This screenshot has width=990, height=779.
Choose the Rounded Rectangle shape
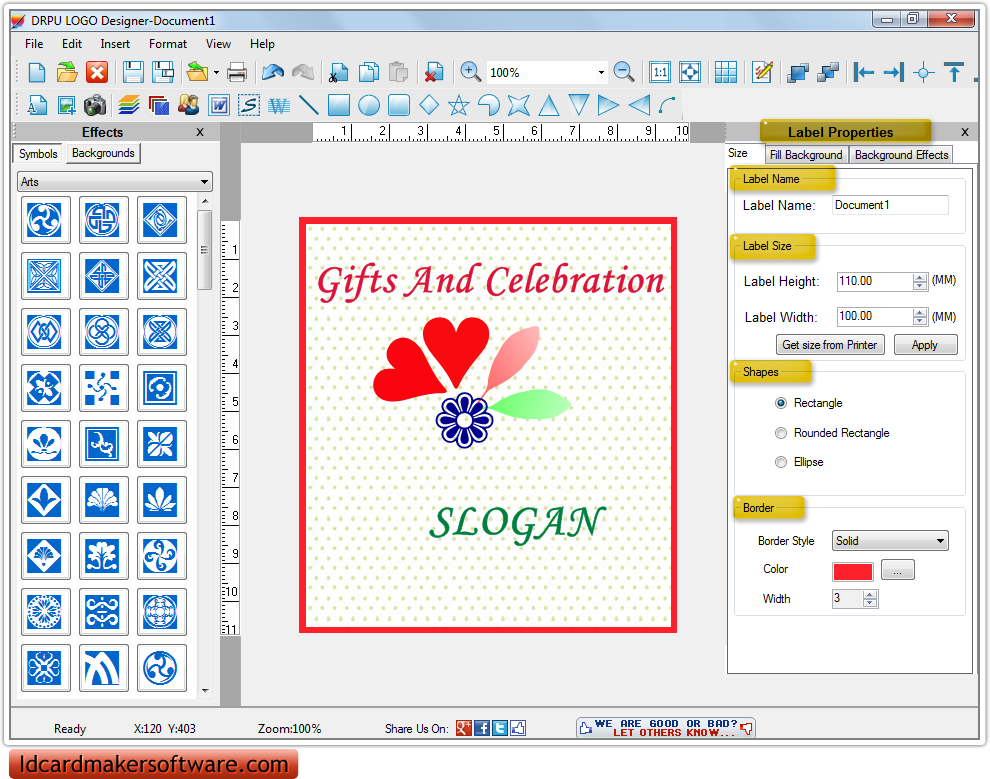pos(780,433)
